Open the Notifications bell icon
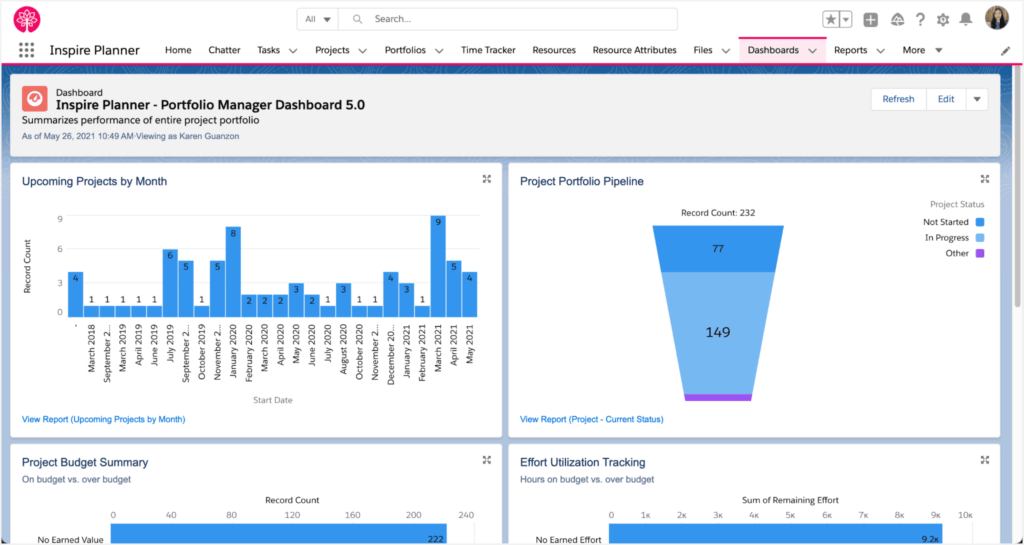The image size is (1024, 545). (966, 20)
